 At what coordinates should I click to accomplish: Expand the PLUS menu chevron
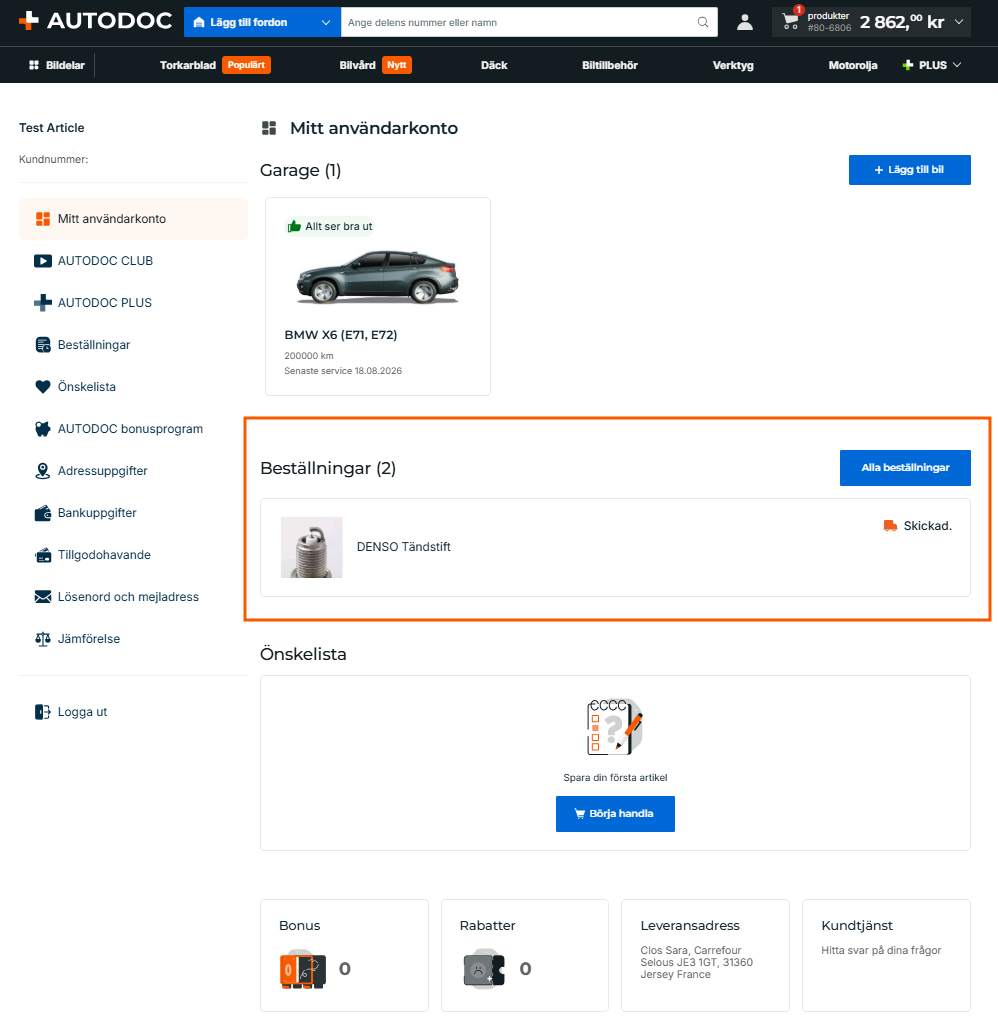click(957, 64)
